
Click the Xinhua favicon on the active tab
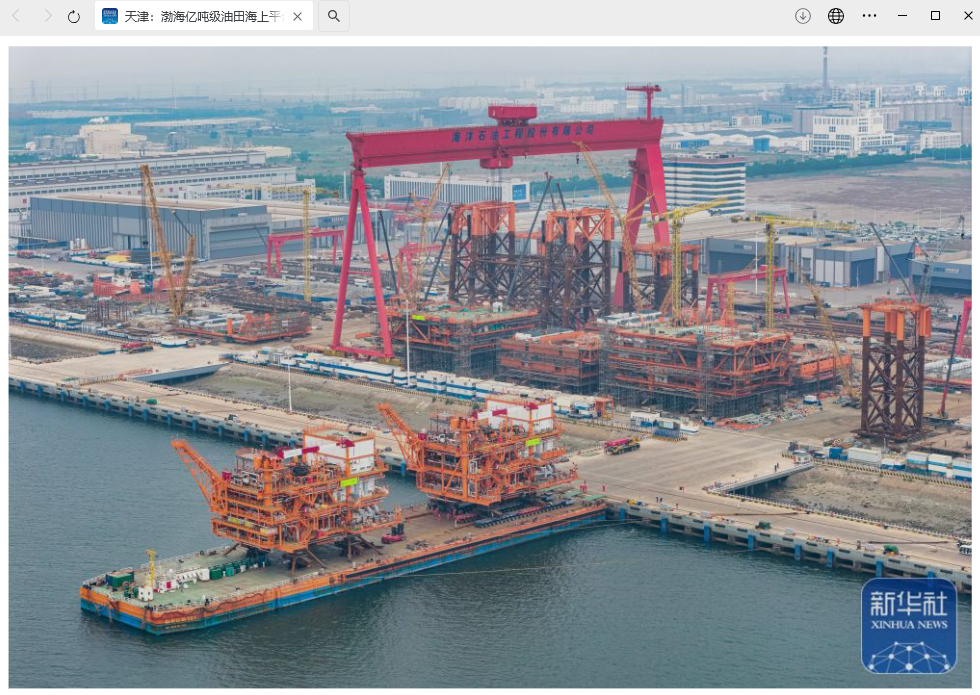click(110, 16)
